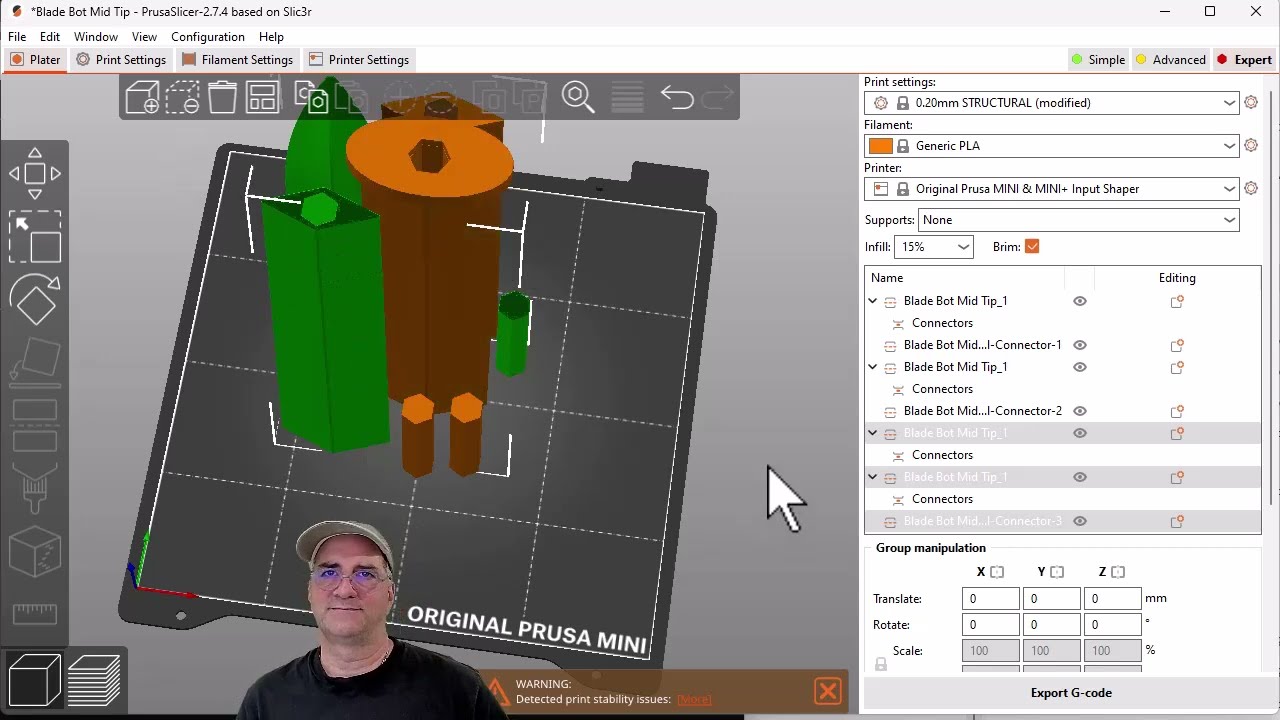Select the Move gizmo tool
The image size is (1280, 720).
(x=35, y=174)
